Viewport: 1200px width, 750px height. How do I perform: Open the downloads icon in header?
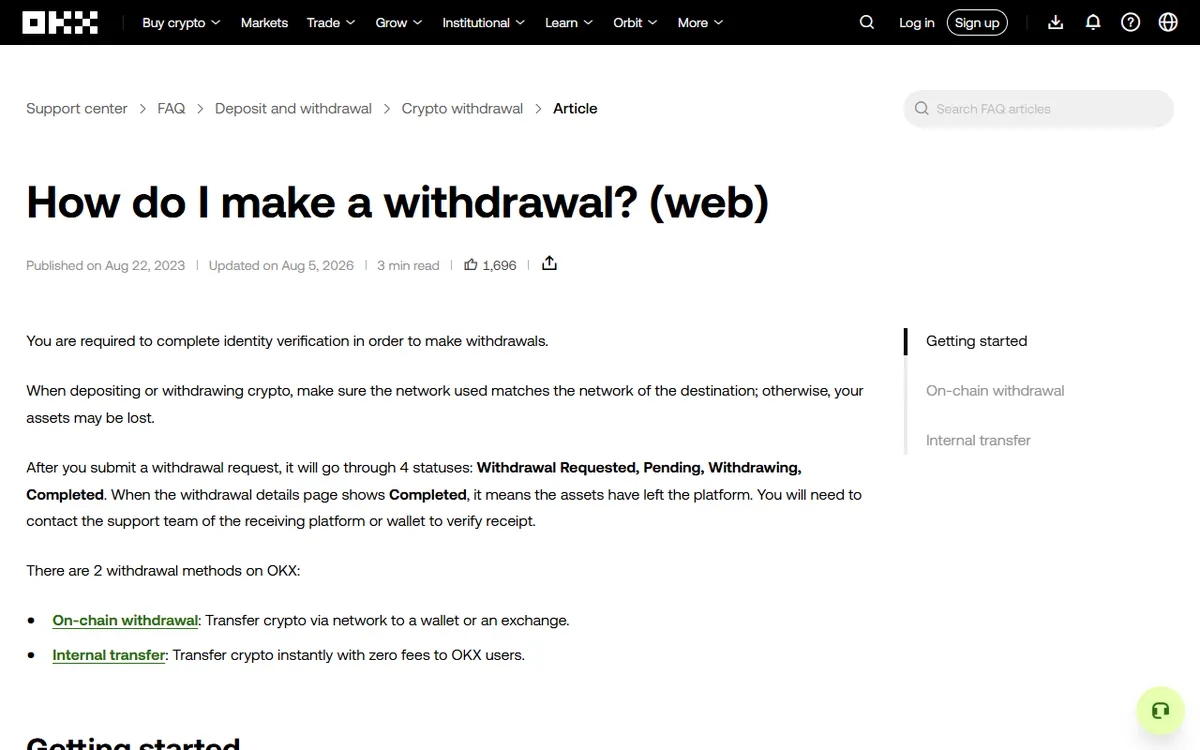[1055, 22]
